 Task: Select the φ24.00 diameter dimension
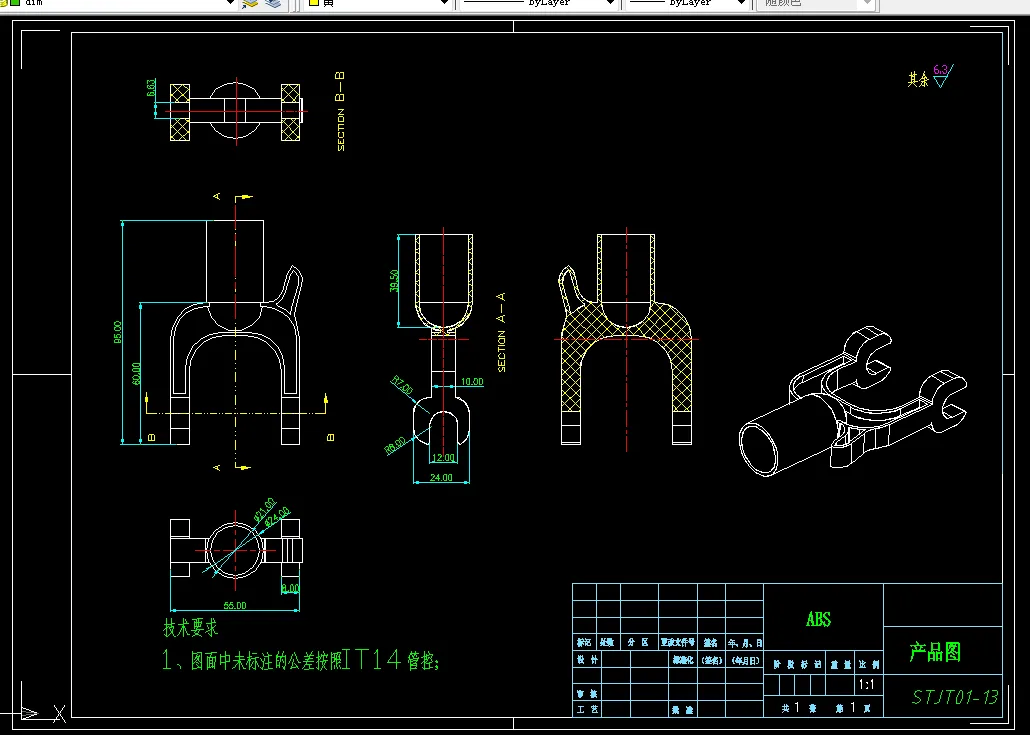pyautogui.click(x=277, y=518)
